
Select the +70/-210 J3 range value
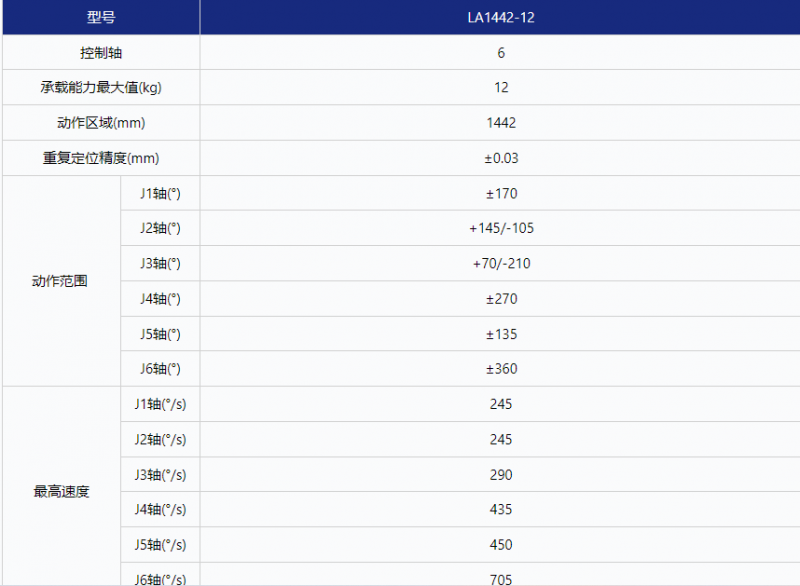click(x=501, y=264)
